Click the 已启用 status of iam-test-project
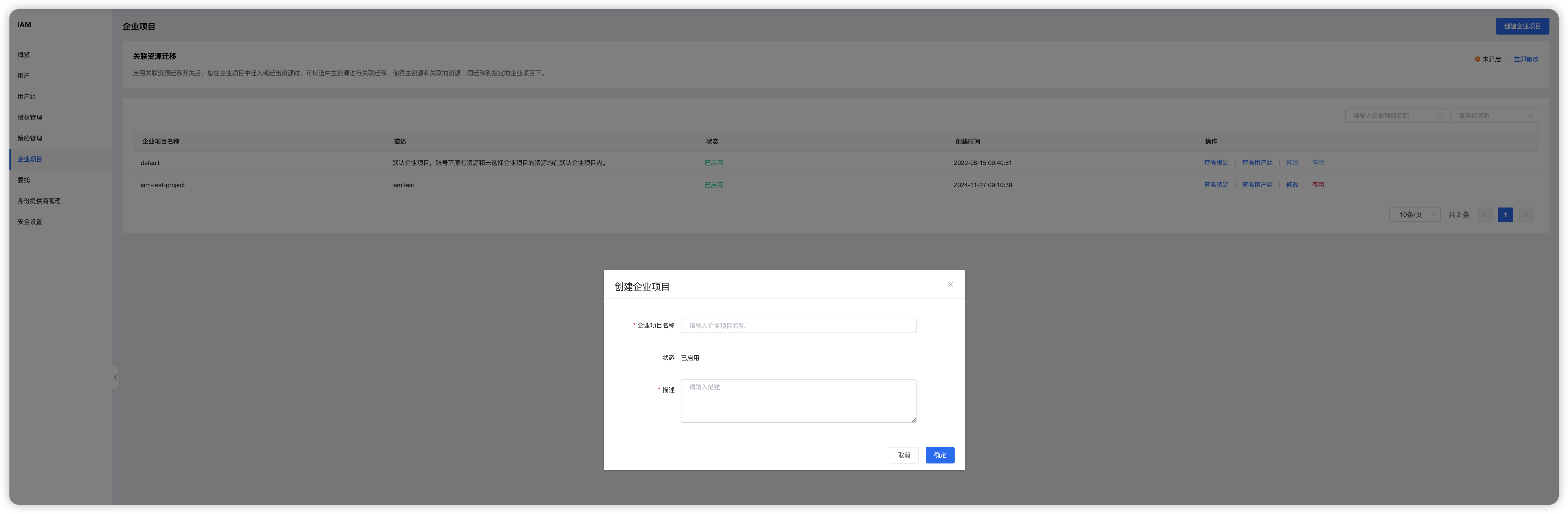 tap(713, 185)
